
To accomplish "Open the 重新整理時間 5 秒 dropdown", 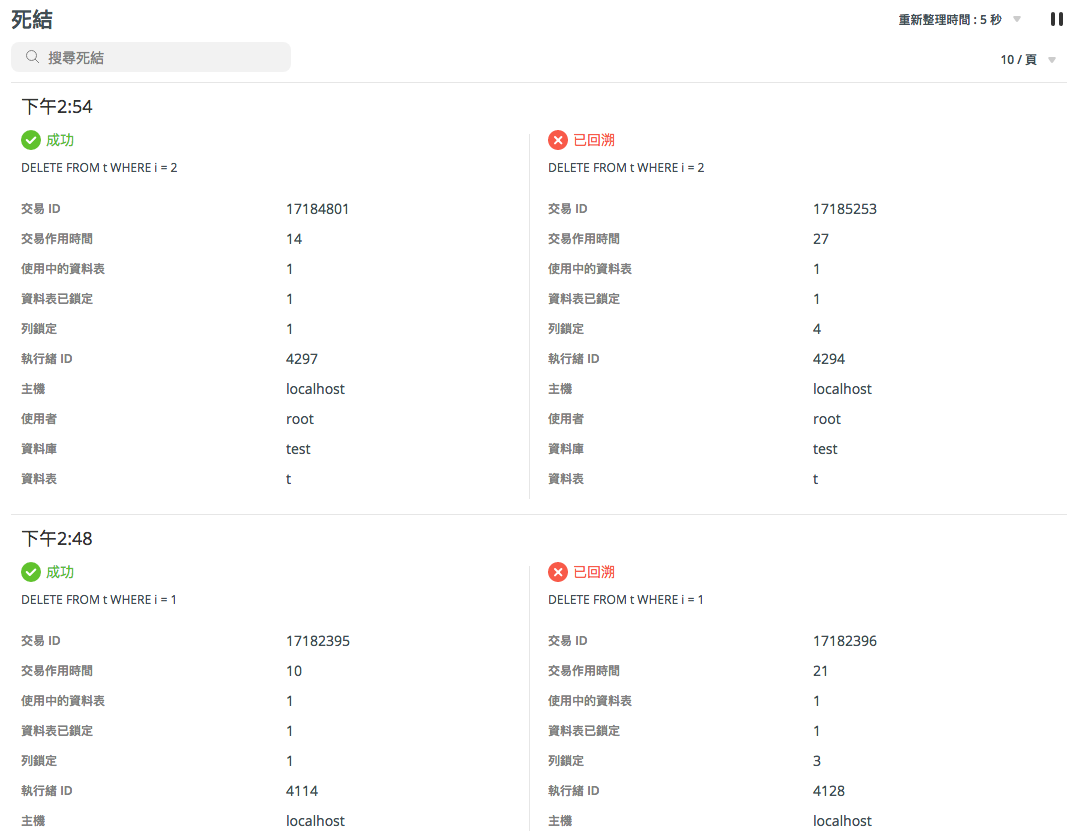I will pos(959,20).
